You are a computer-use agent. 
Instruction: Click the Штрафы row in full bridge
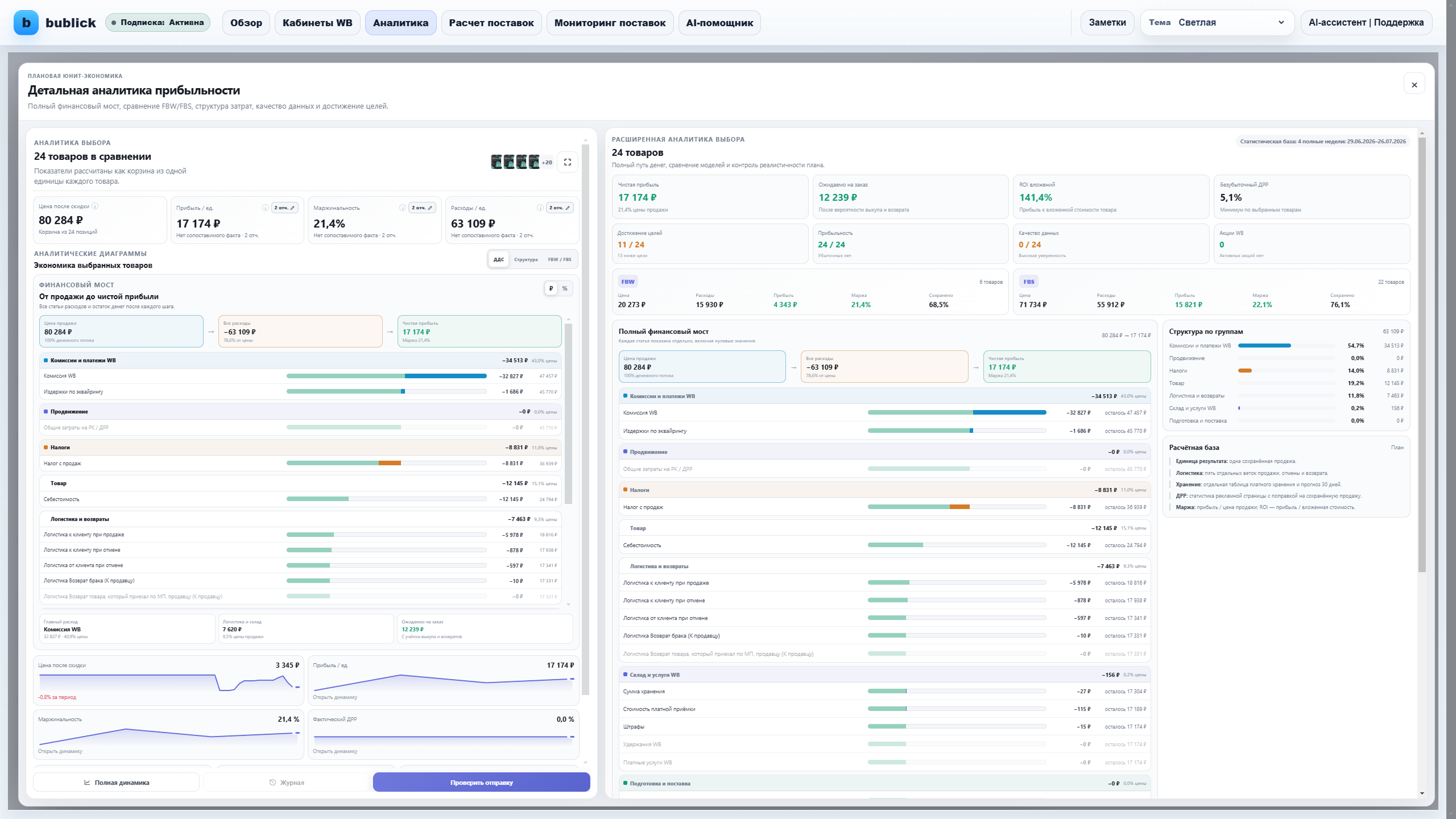pos(884,727)
